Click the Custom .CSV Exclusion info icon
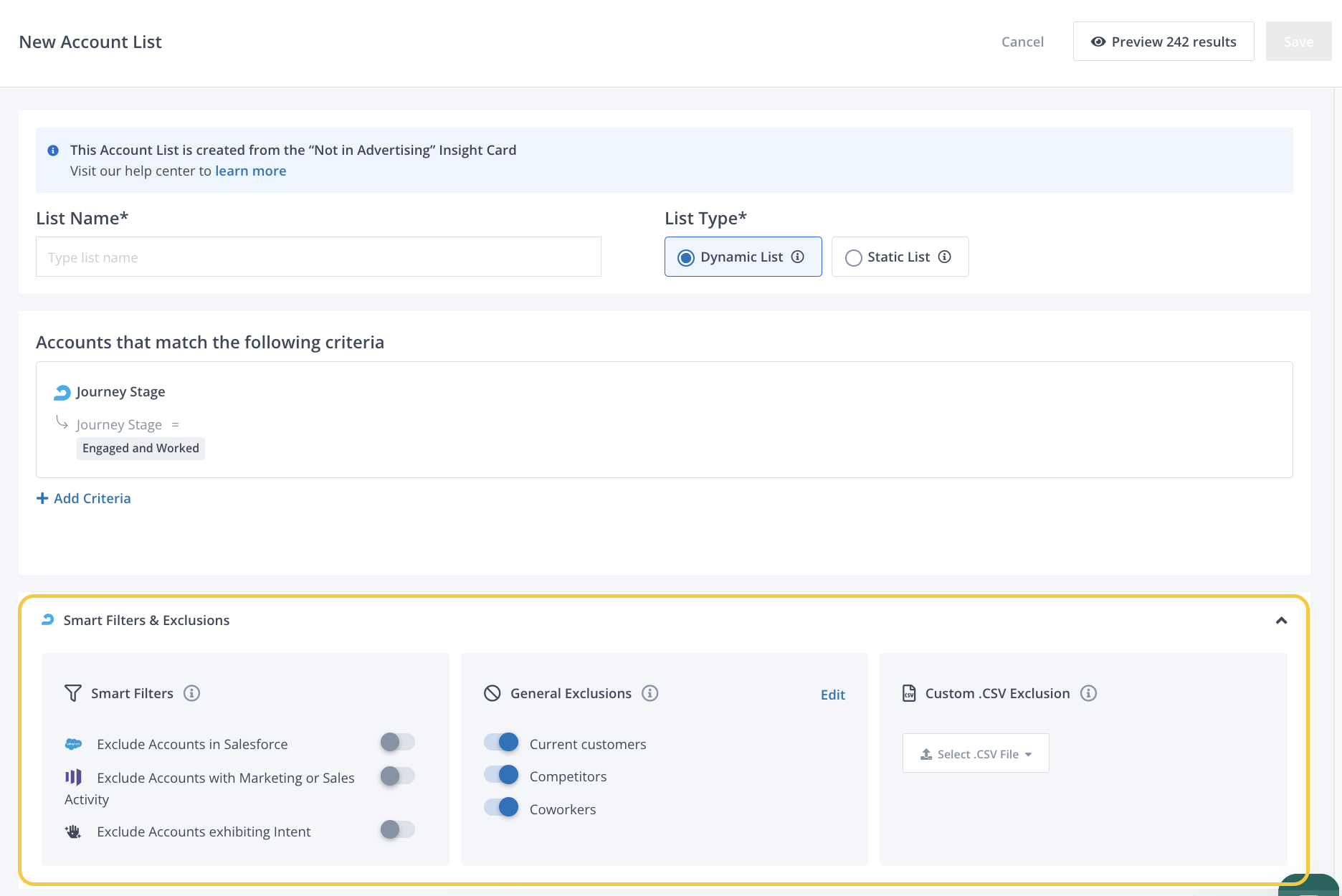Viewport: 1342px width, 896px height. 1088,693
